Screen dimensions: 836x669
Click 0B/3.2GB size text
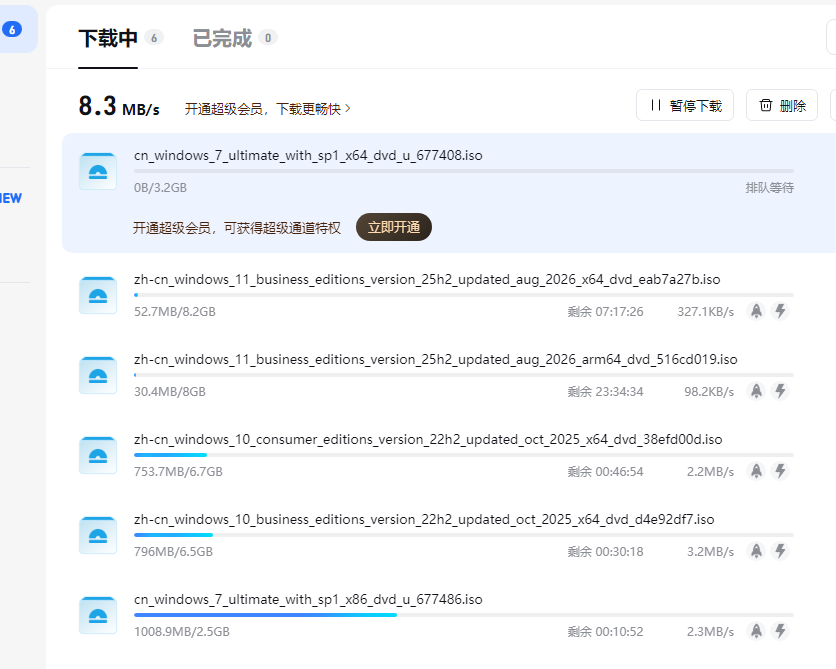[160, 188]
